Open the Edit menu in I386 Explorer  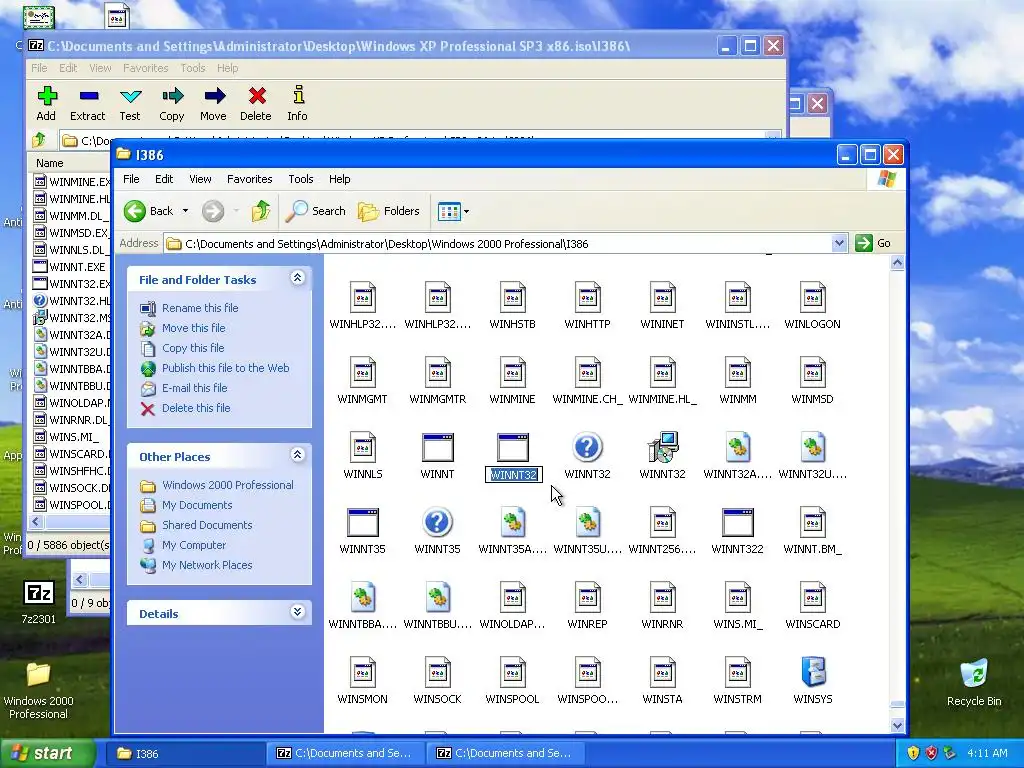click(x=164, y=179)
